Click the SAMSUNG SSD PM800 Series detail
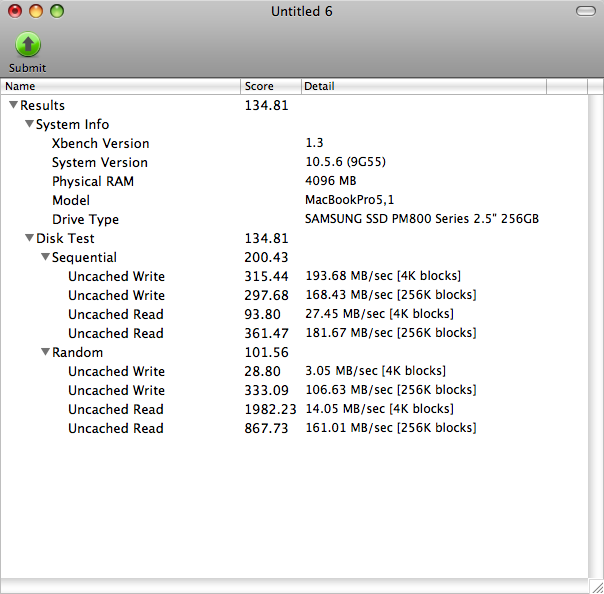This screenshot has width=604, height=594. click(422, 219)
